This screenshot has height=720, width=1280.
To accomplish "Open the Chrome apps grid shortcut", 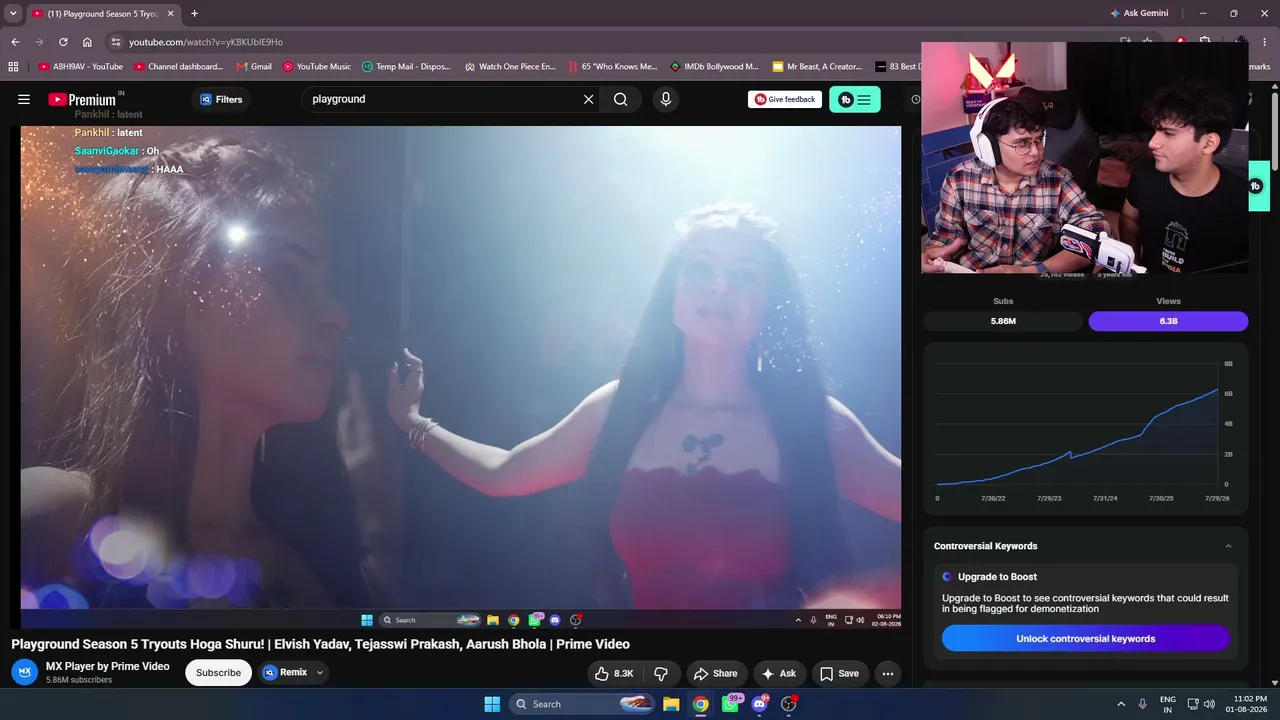I will 13,67.
